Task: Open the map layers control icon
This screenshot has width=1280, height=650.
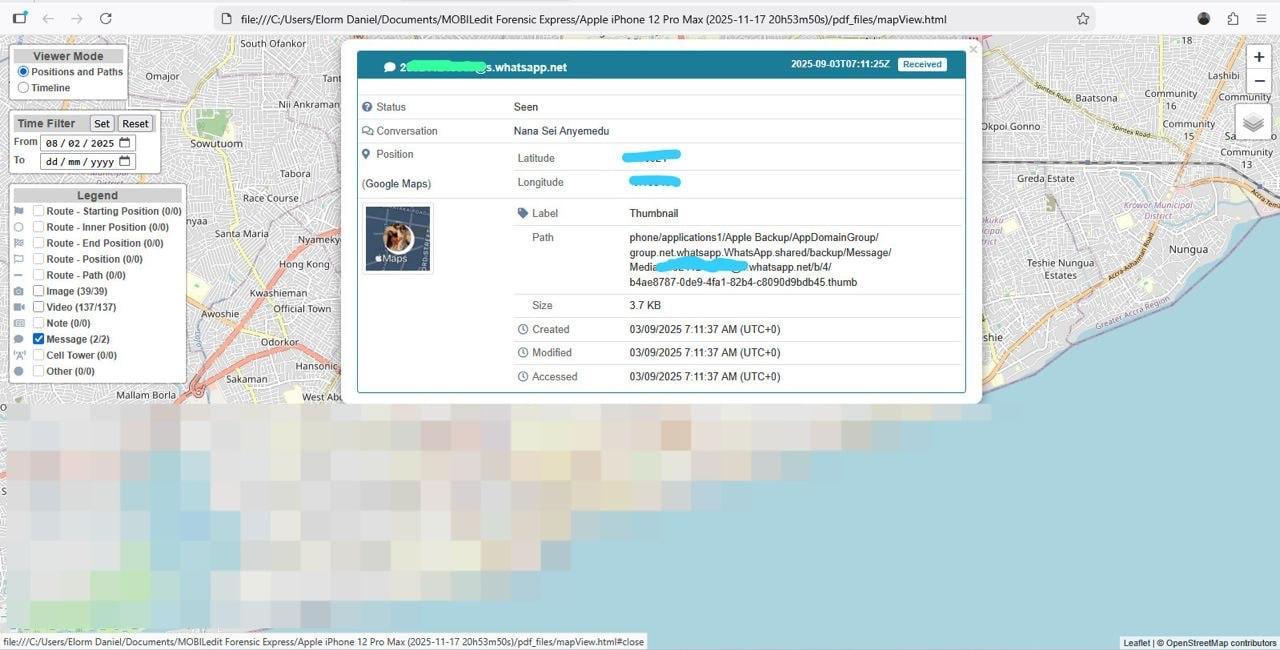Action: 1253,124
